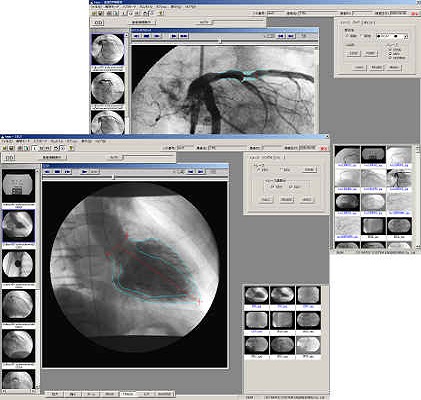The width and height of the screenshot is (421, 400).
Task: Click the up arrow of the left thumbnail list
Action: (x=37, y=171)
